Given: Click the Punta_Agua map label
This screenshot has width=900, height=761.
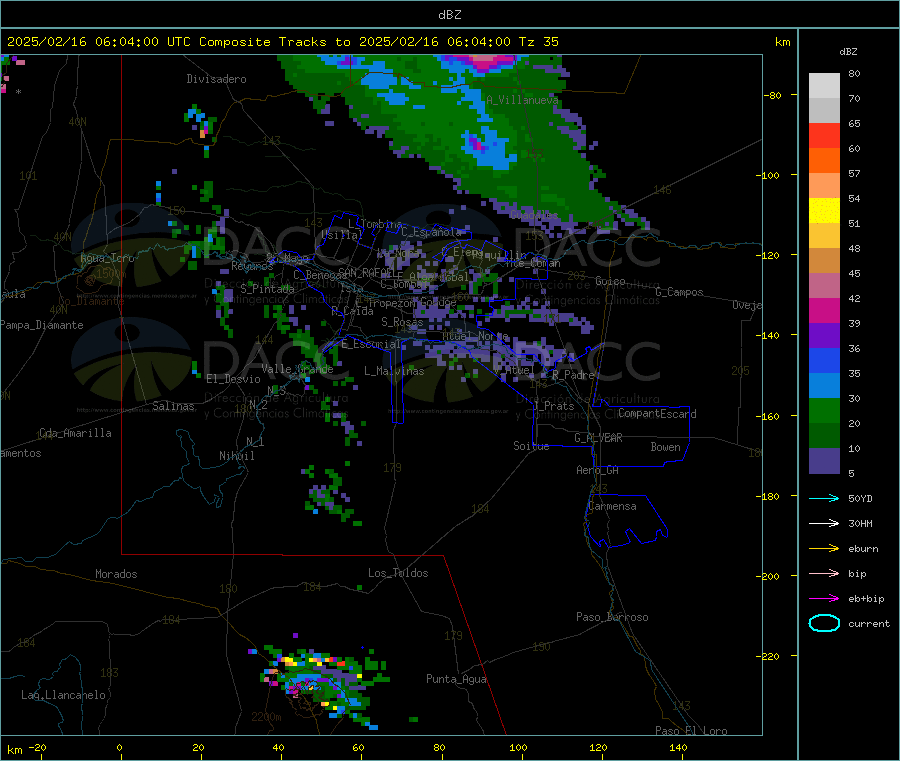Looking at the screenshot, I should tap(456, 679).
